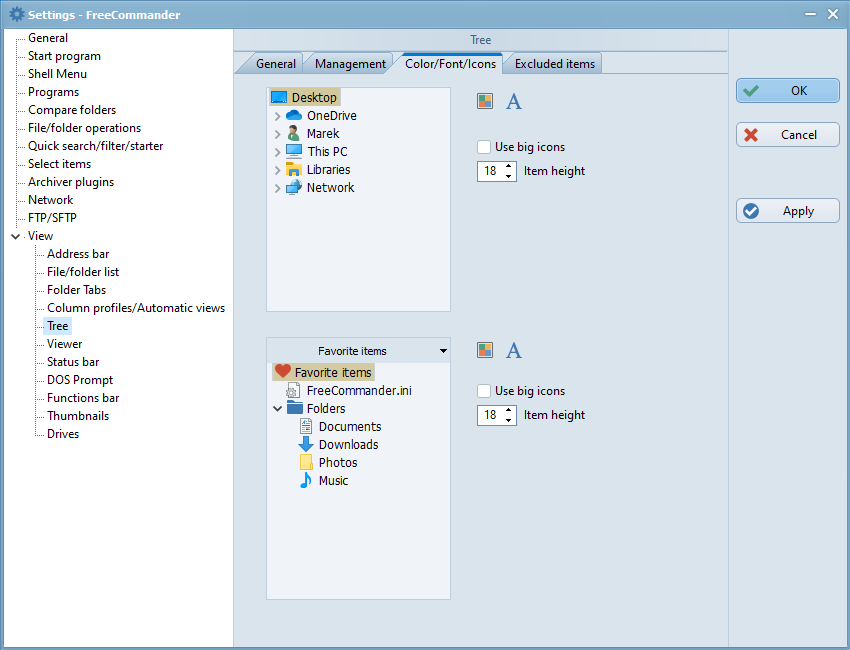Collapse the Folders node in favorites
The image size is (850, 650).
(277, 409)
